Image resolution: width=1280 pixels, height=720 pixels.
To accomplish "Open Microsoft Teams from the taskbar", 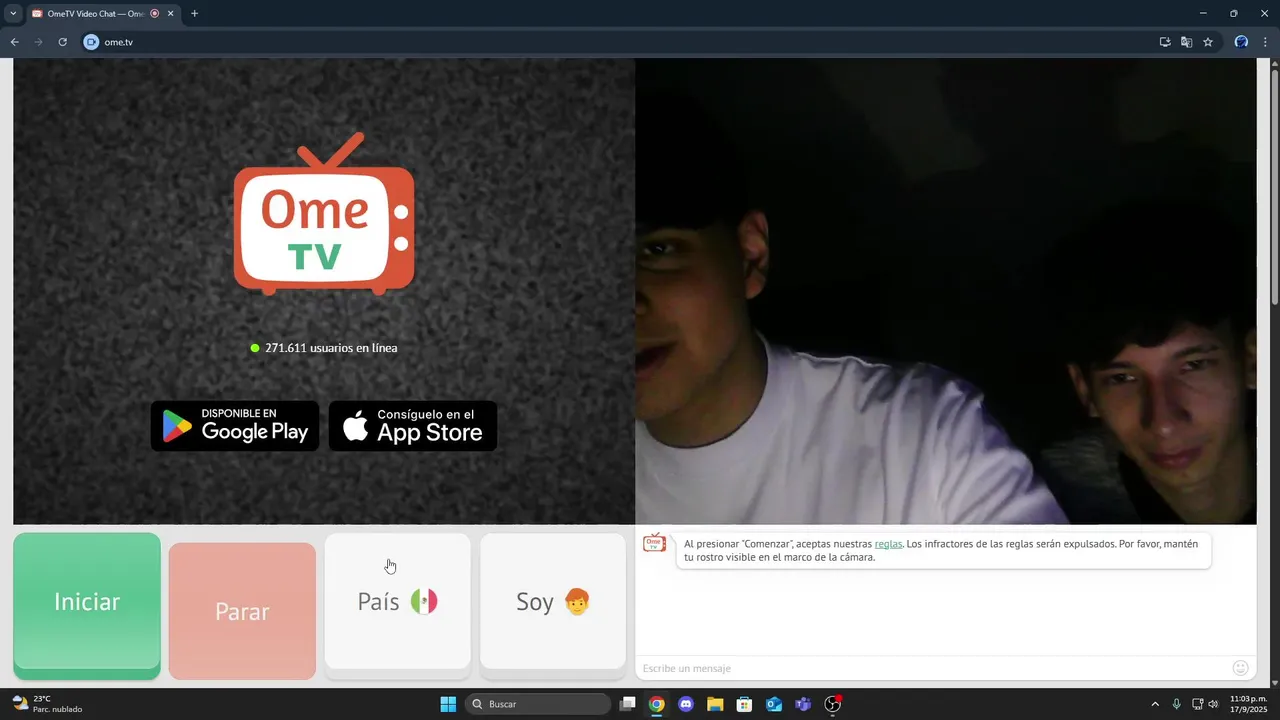I will tap(803, 704).
